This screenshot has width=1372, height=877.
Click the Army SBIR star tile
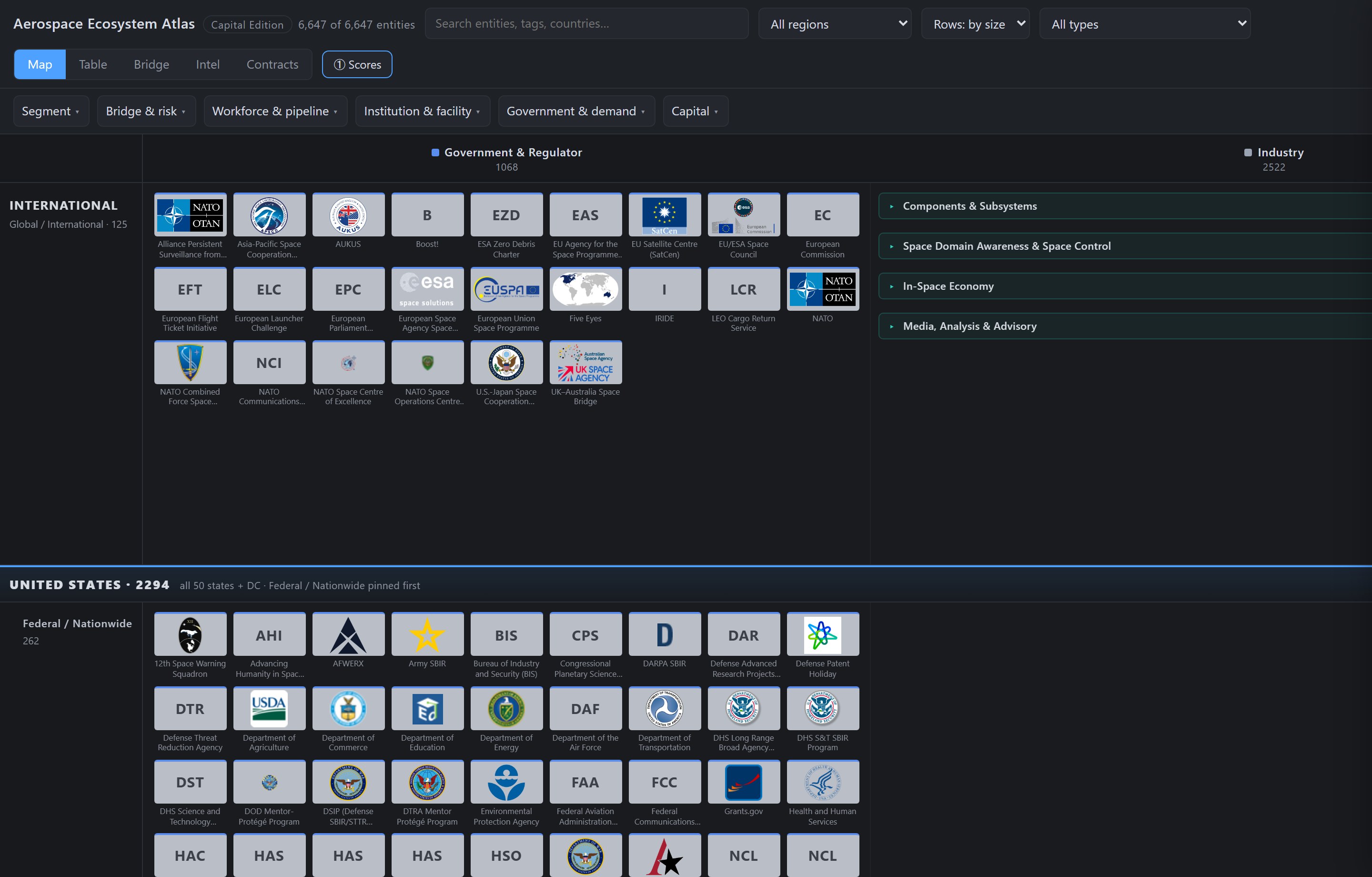427,635
